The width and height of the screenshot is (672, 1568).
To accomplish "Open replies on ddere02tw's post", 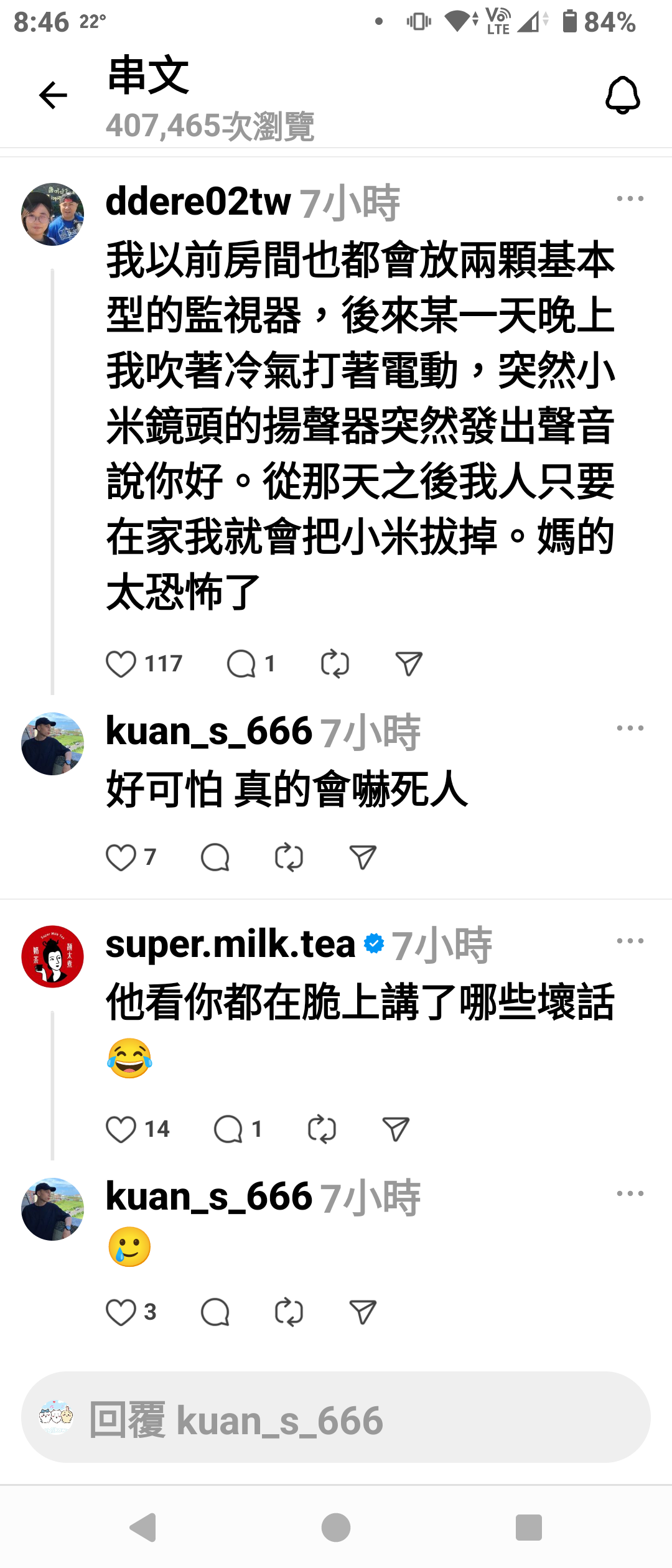I will [241, 664].
